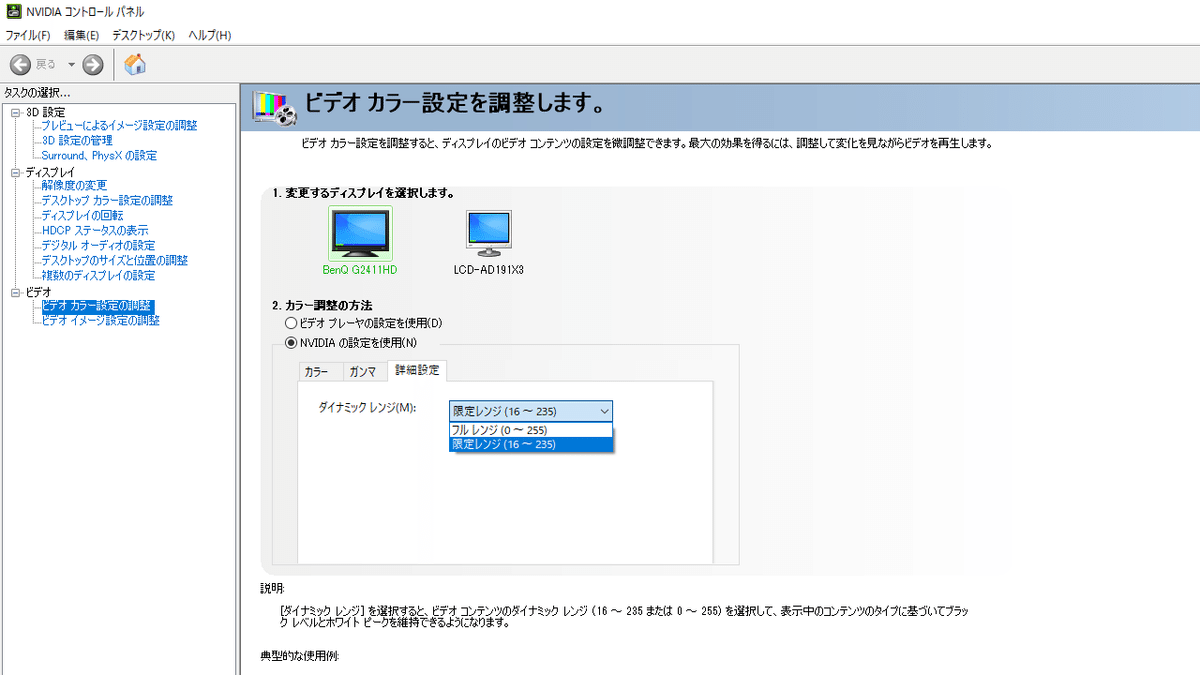Switch to the ガンマ tab
1200x675 pixels.
tap(364, 370)
